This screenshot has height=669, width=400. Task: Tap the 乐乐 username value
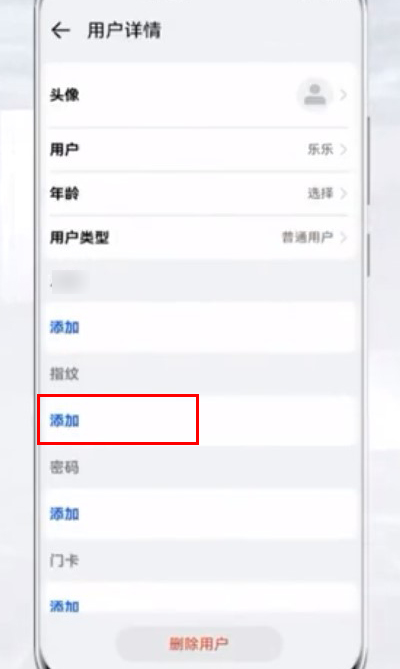tap(320, 150)
